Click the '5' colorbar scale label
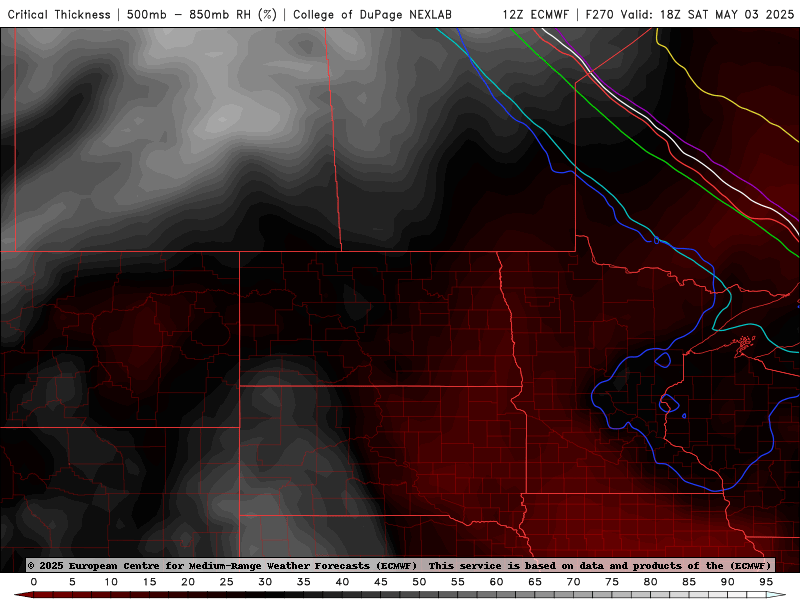The image size is (800, 600). click(72, 582)
